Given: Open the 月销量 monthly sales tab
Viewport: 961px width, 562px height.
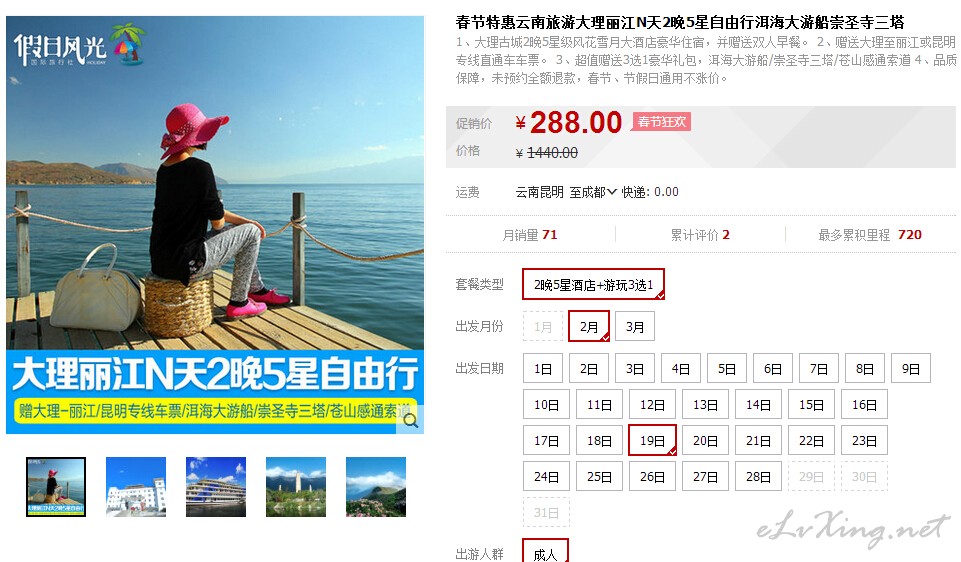Looking at the screenshot, I should point(530,235).
